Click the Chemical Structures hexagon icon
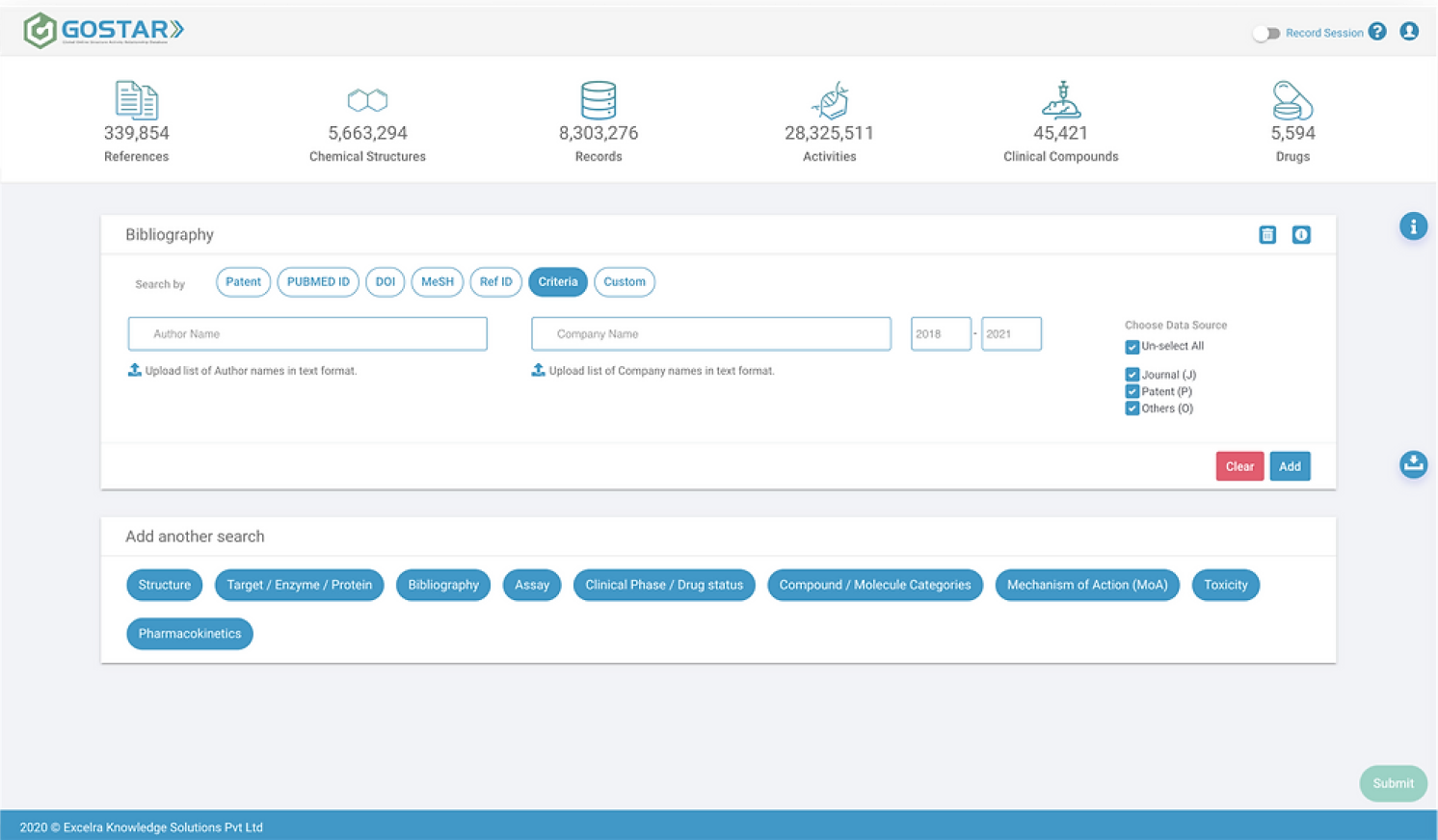 click(x=367, y=100)
